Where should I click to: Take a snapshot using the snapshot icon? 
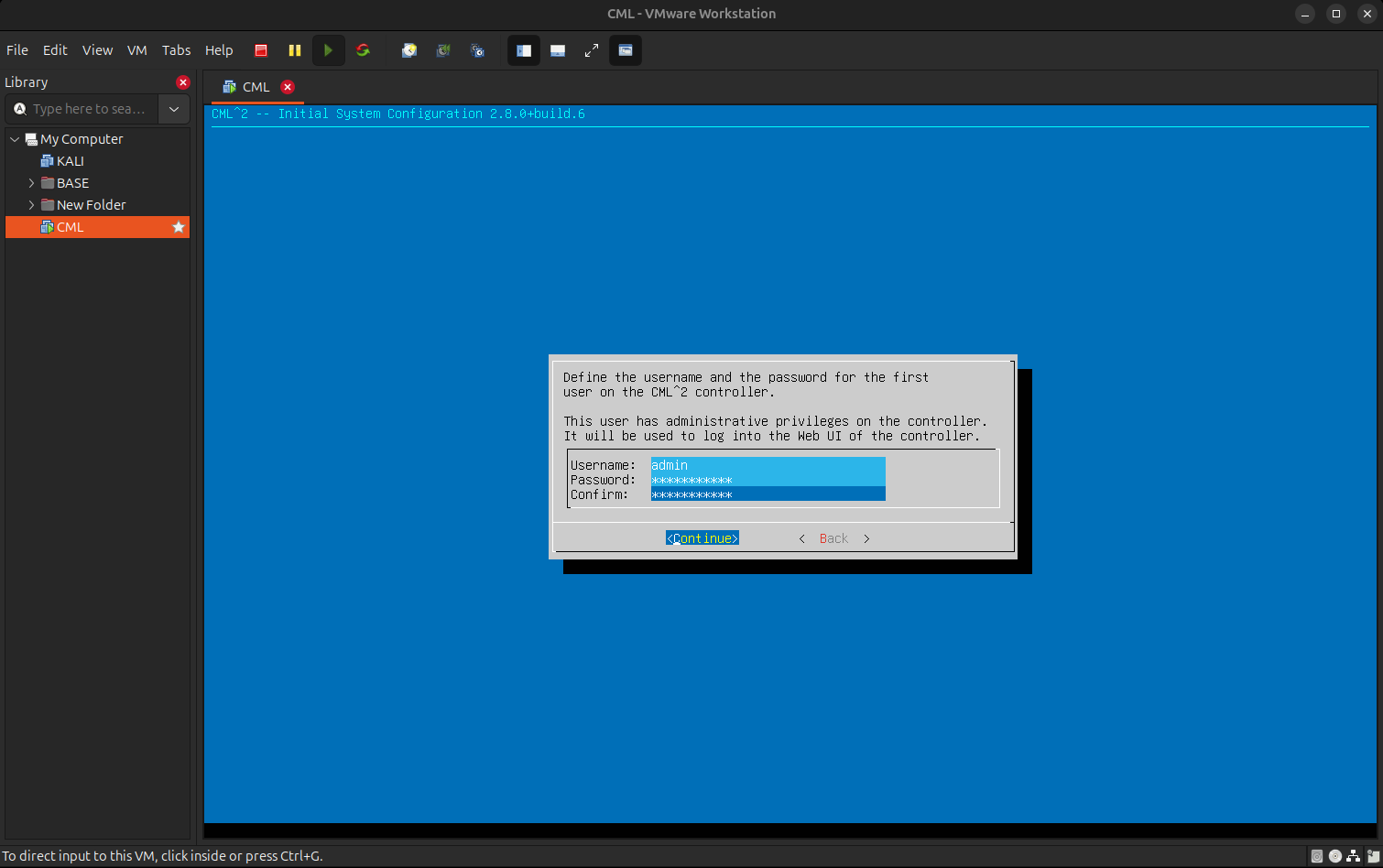[409, 50]
